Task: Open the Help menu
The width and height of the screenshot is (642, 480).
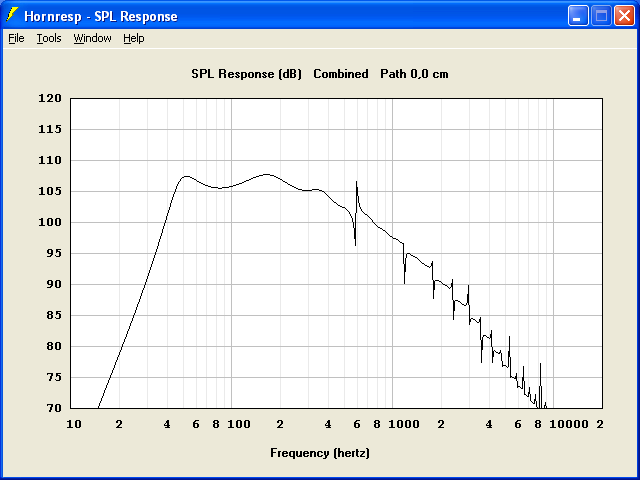Action: 133,38
